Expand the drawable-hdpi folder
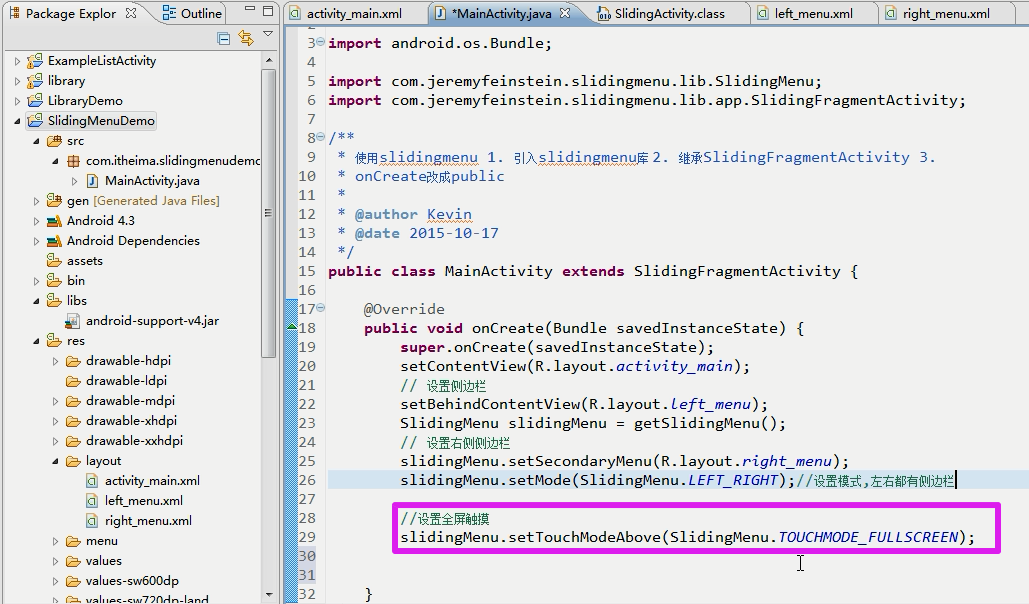The height and width of the screenshot is (604, 1029). (56, 361)
